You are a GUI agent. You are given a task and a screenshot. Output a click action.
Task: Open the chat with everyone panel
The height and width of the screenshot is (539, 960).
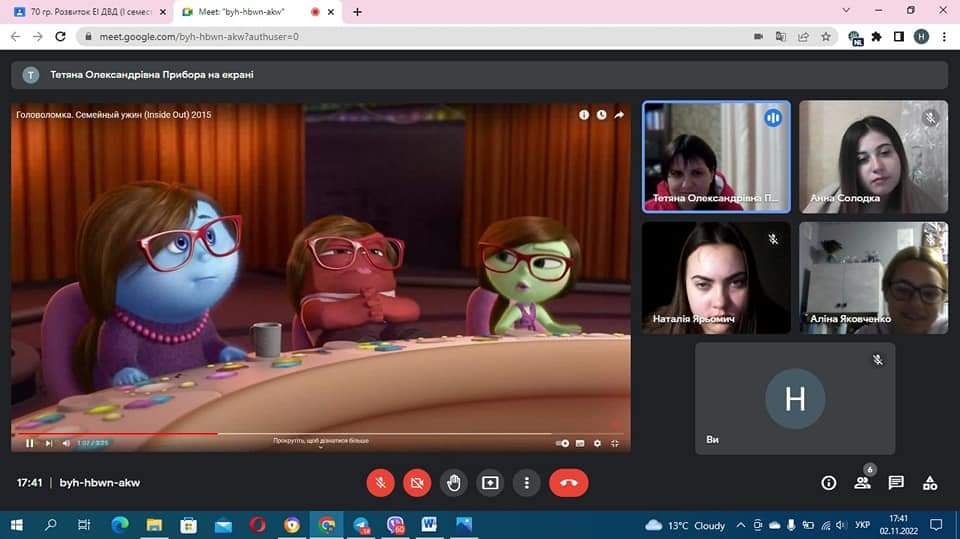click(896, 483)
